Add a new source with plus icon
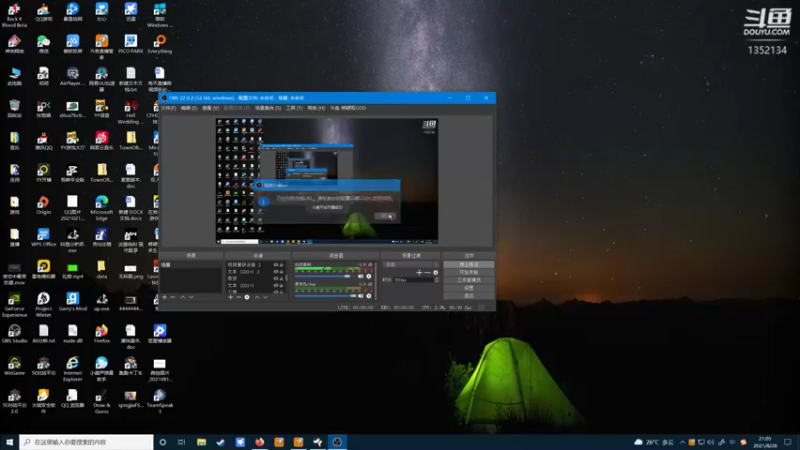The image size is (800, 450). click(231, 297)
